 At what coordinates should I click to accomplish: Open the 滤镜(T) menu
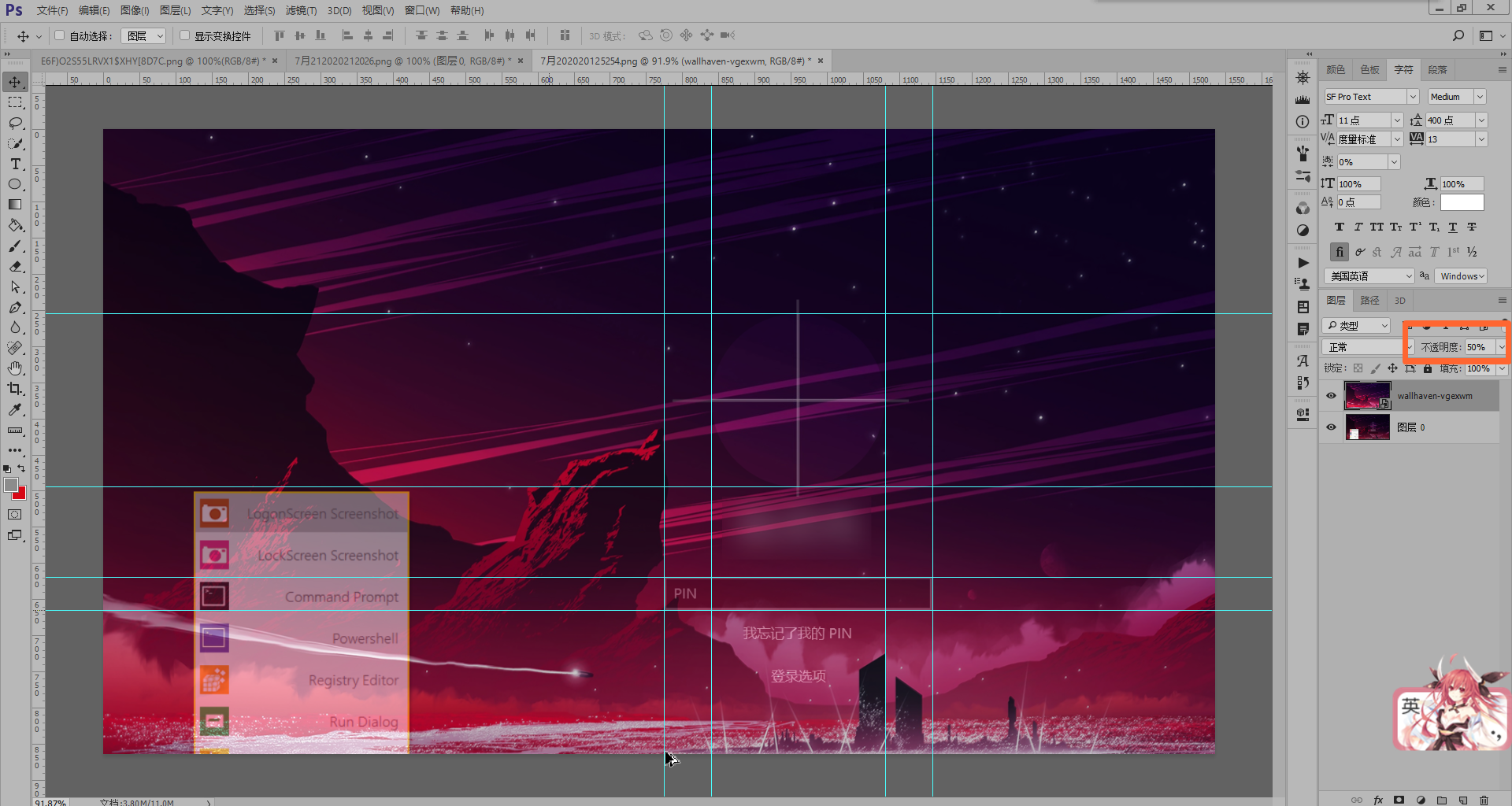coord(301,10)
